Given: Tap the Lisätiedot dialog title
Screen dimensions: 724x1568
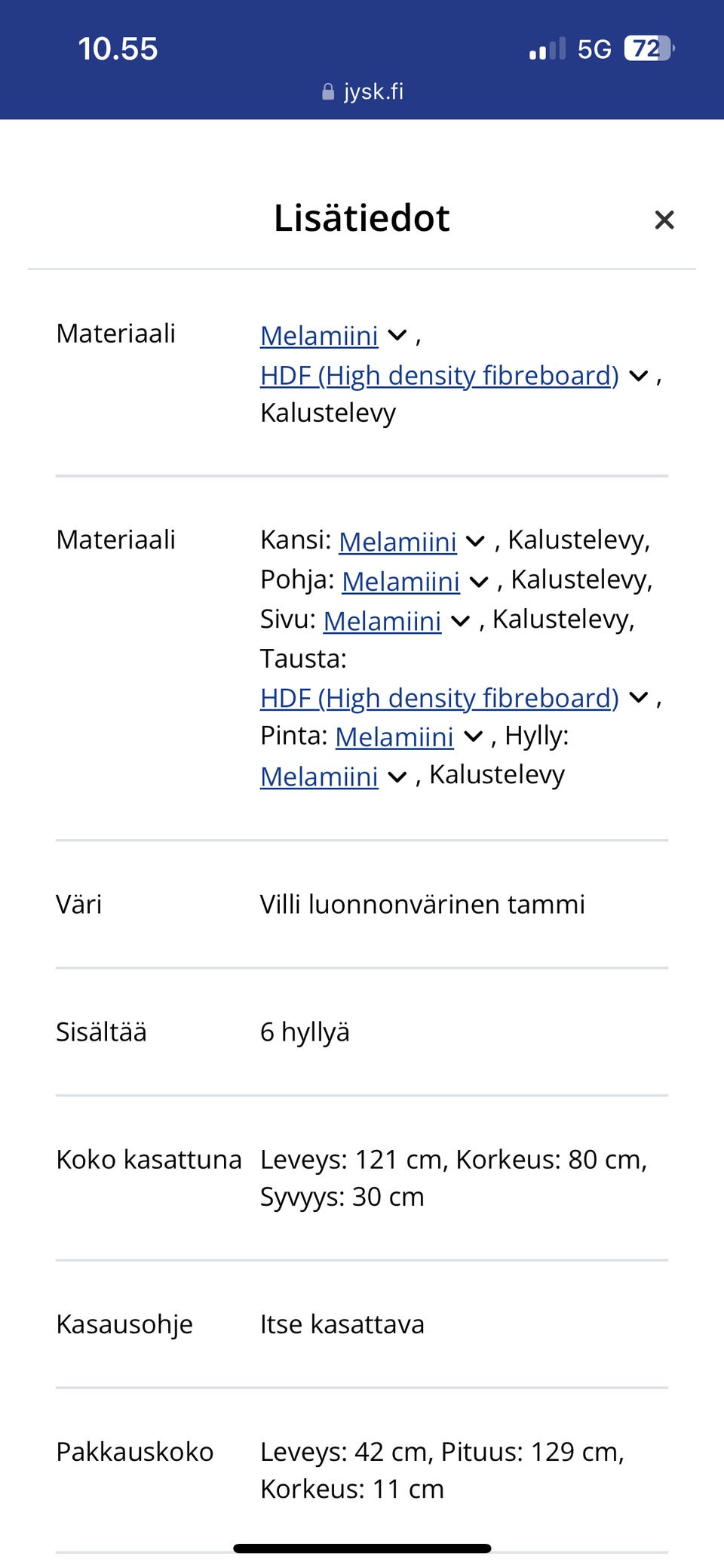Looking at the screenshot, I should [x=361, y=218].
